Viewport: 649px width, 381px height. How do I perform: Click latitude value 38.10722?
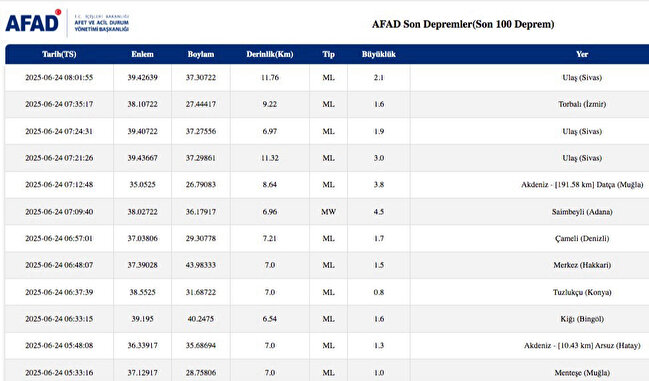click(x=142, y=104)
